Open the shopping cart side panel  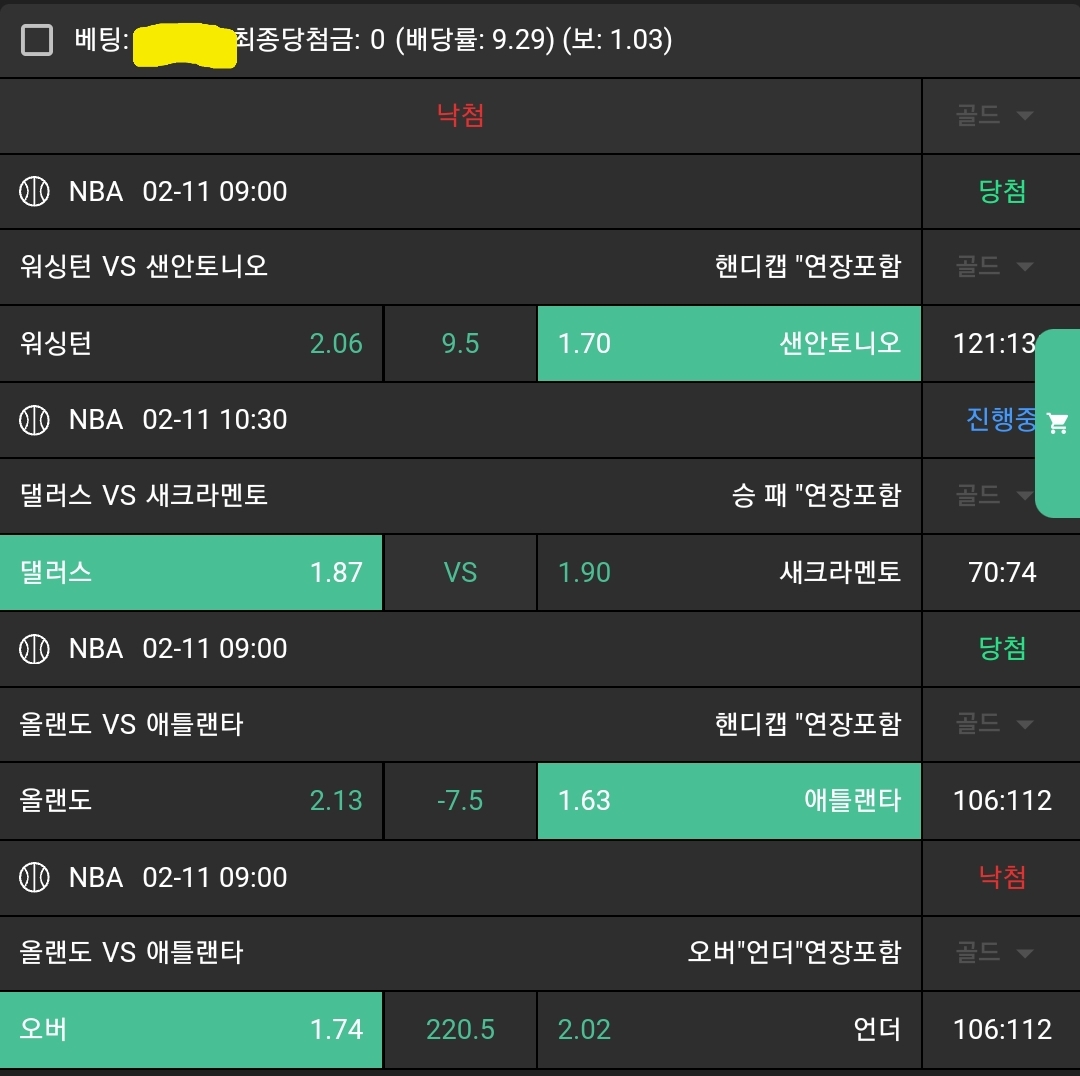coord(1057,423)
